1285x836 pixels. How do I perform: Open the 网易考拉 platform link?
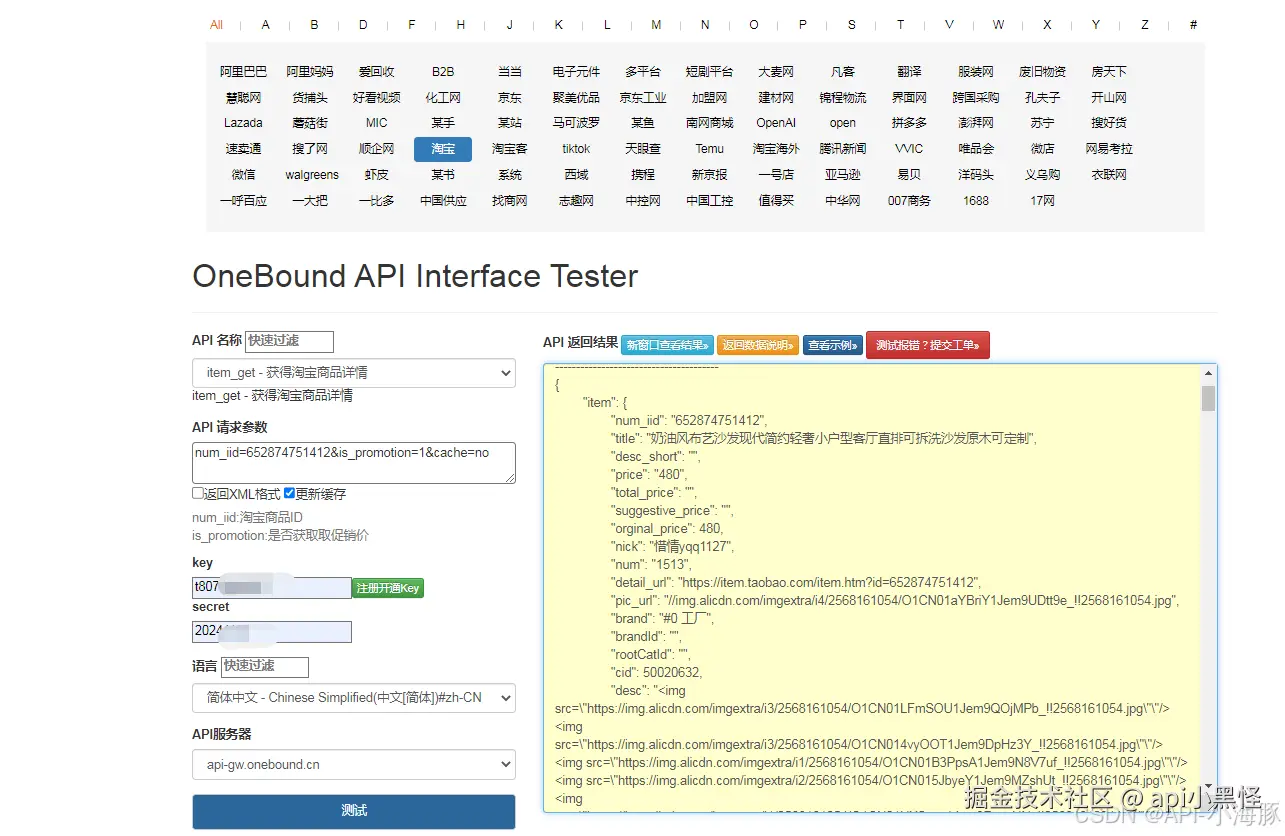click(x=1108, y=149)
